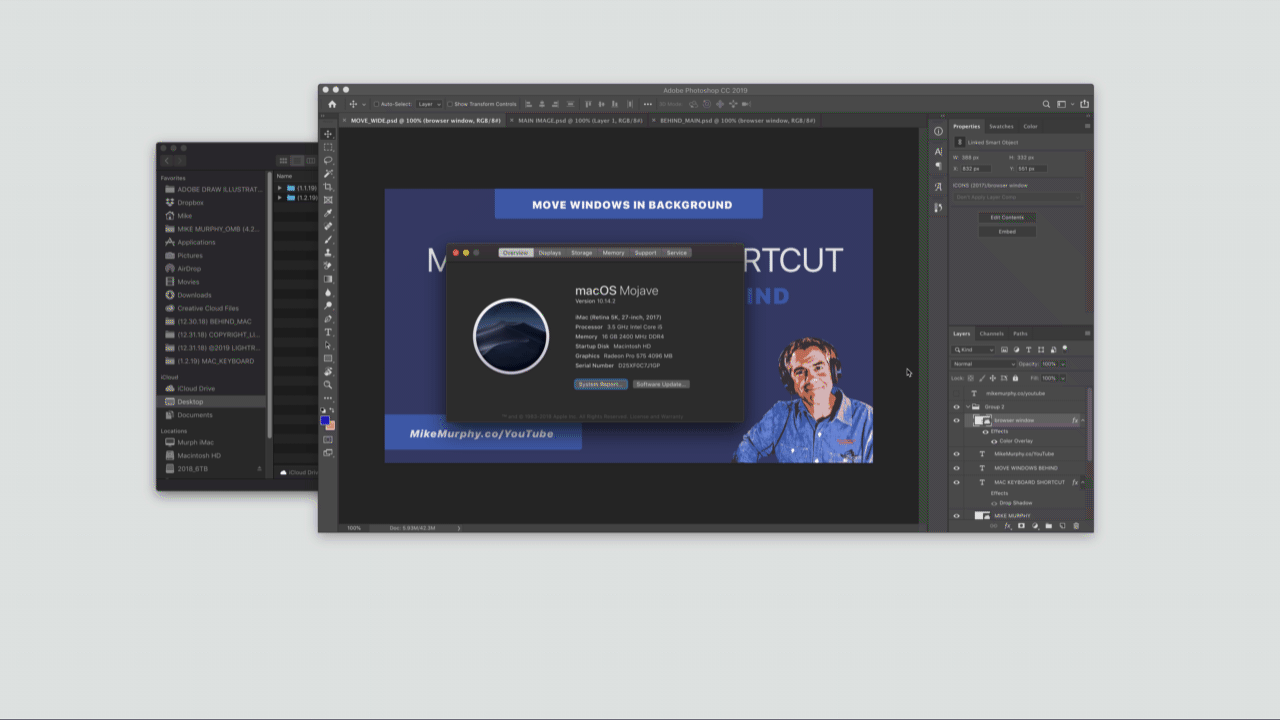
Task: Toggle the Color Overlay effect visibility
Action: 994,441
